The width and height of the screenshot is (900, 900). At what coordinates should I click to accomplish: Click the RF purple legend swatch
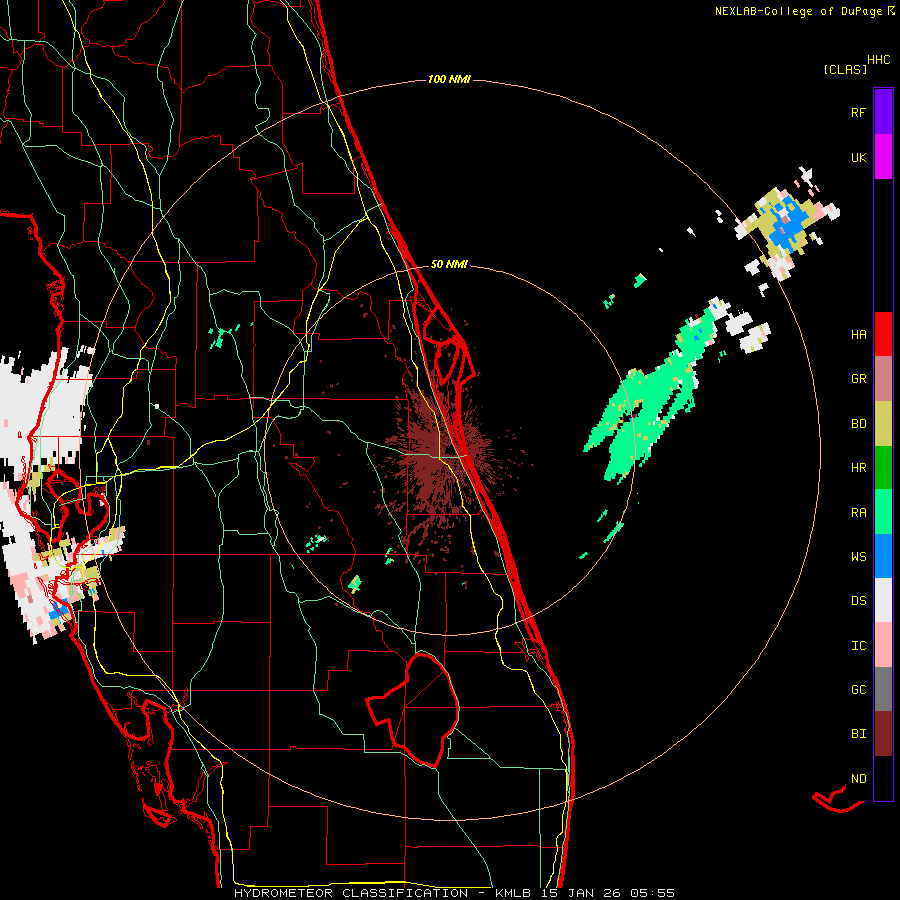coord(883,112)
